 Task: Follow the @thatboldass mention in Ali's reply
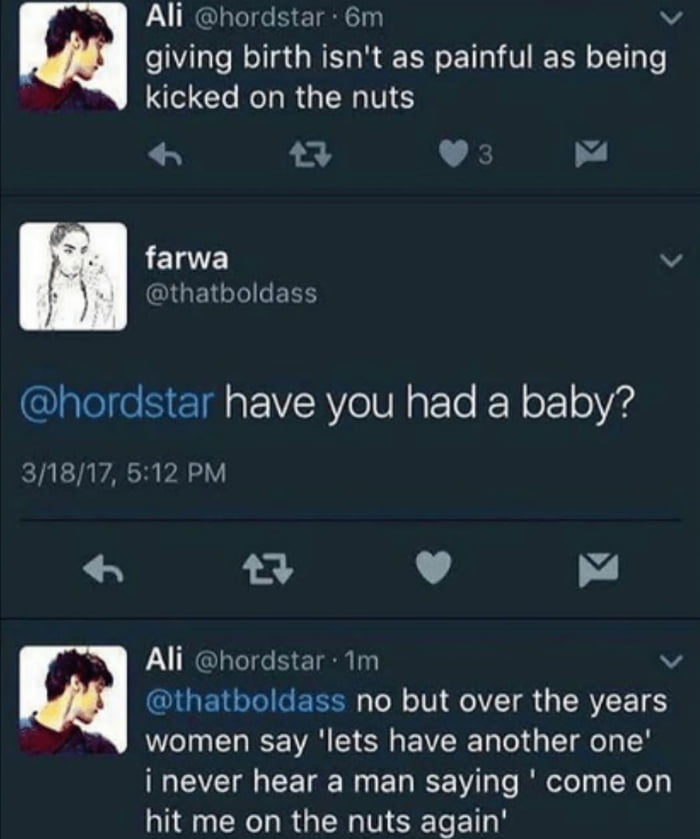[x=246, y=700]
